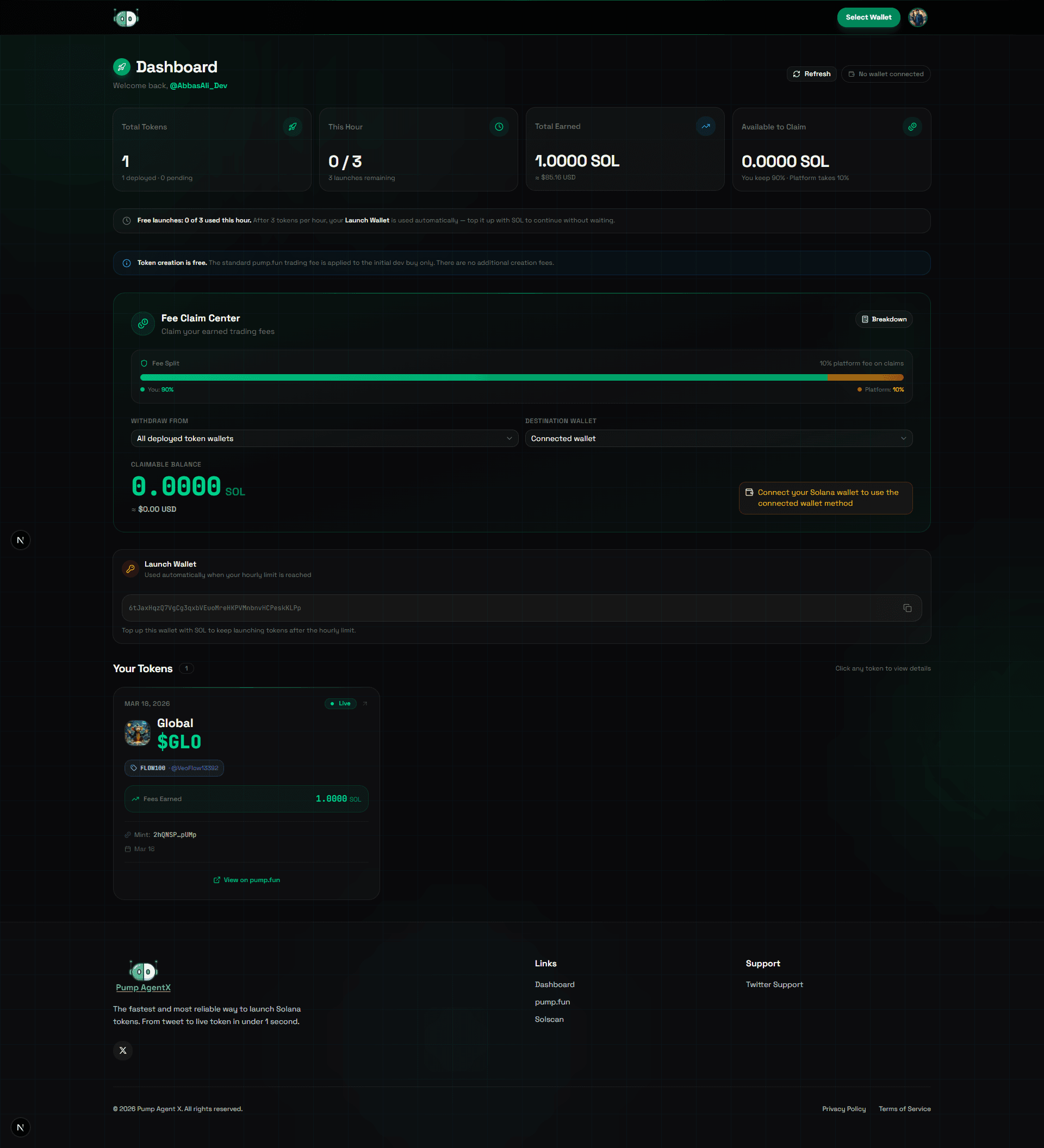Viewport: 1044px width, 1148px height.
Task: Open the @VeoFlow13392 handle link
Action: (195, 768)
